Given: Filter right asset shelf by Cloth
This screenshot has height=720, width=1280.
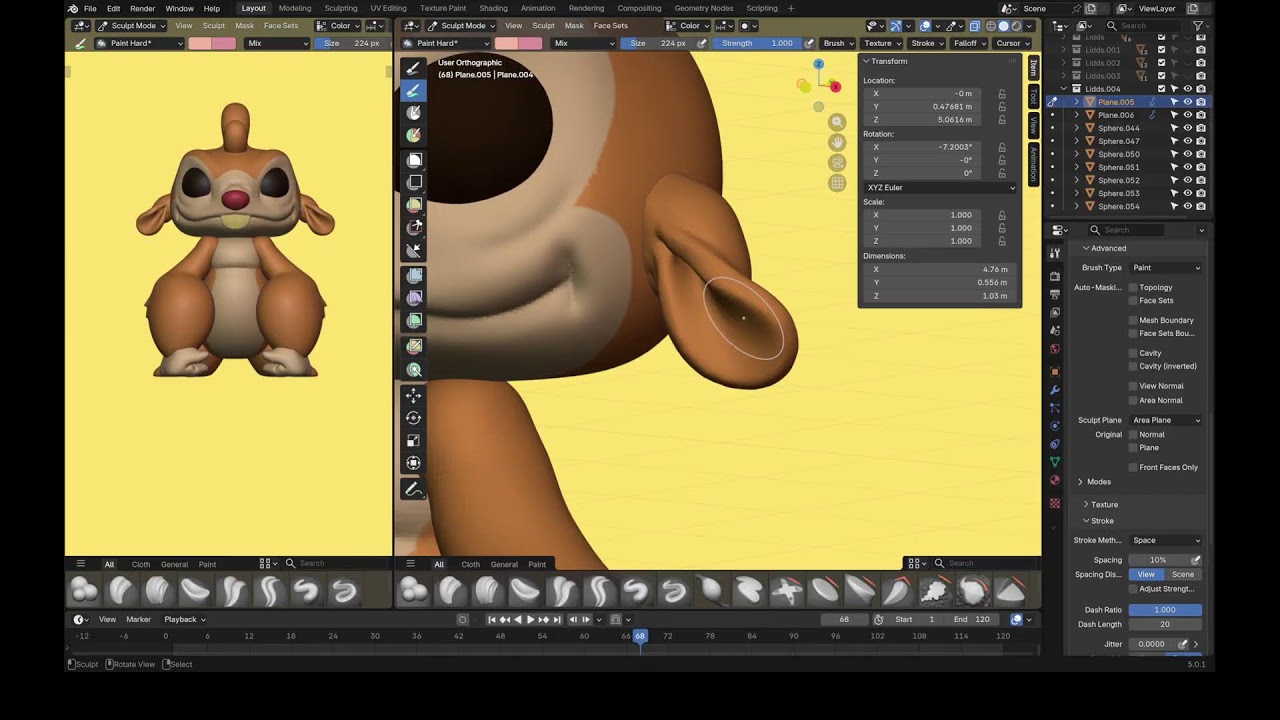Looking at the screenshot, I should click(470, 564).
